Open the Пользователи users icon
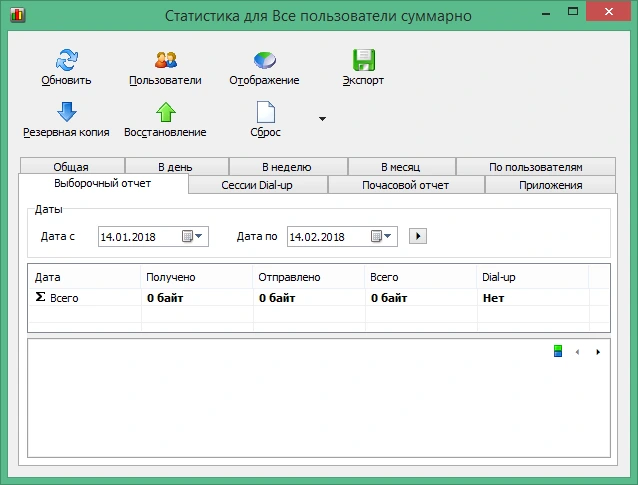Image resolution: width=638 pixels, height=485 pixels. coord(166,60)
